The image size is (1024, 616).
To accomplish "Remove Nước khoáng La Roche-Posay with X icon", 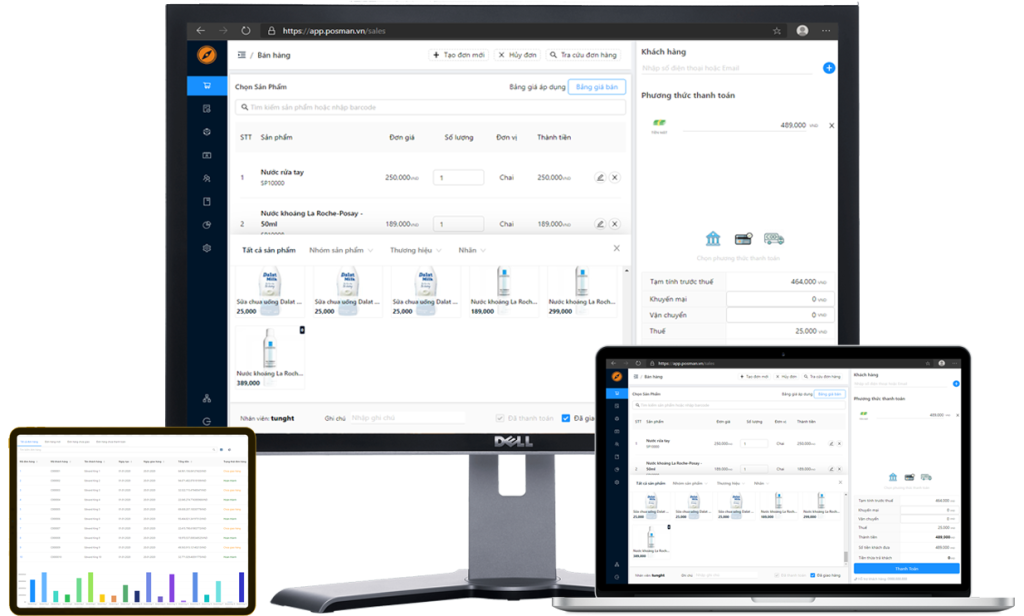I will coord(614,224).
